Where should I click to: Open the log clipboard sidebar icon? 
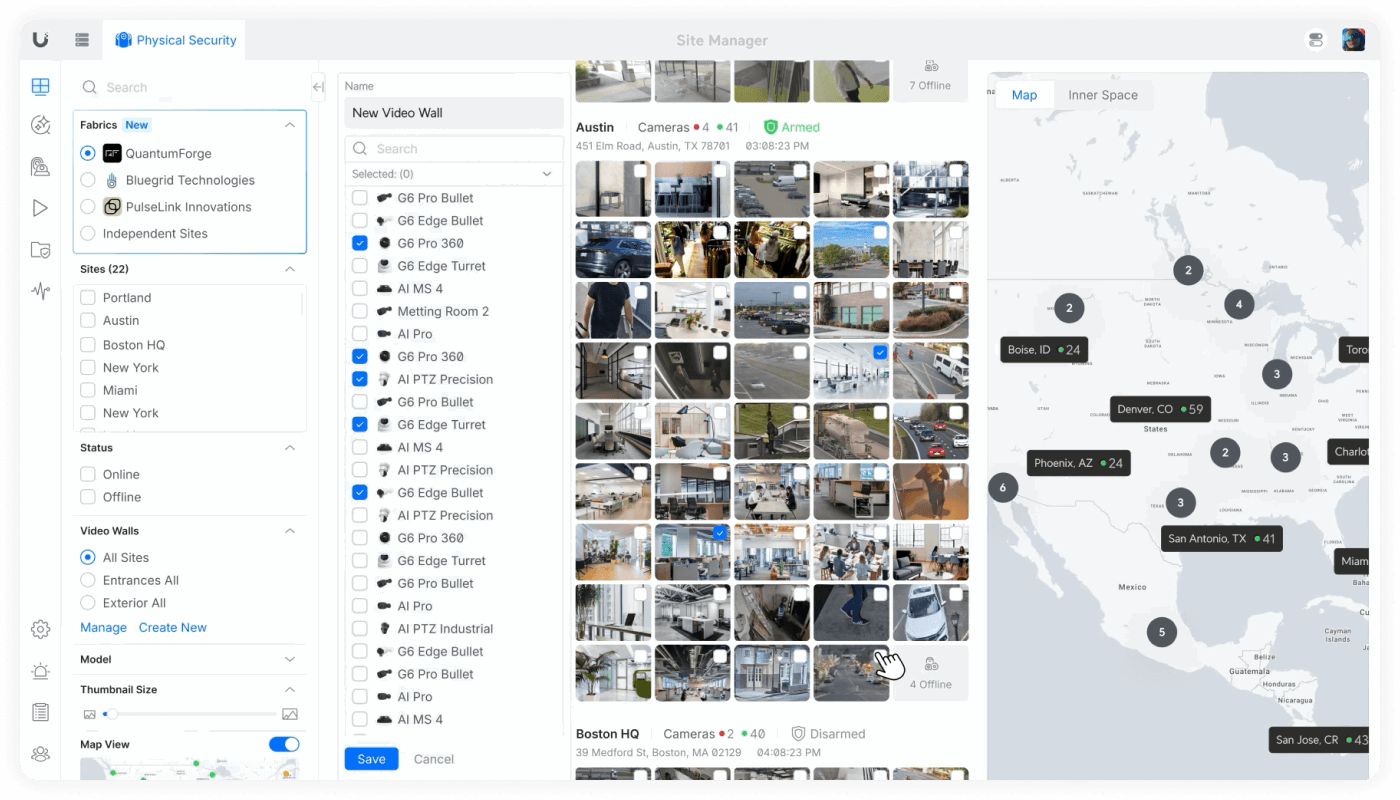tap(40, 712)
